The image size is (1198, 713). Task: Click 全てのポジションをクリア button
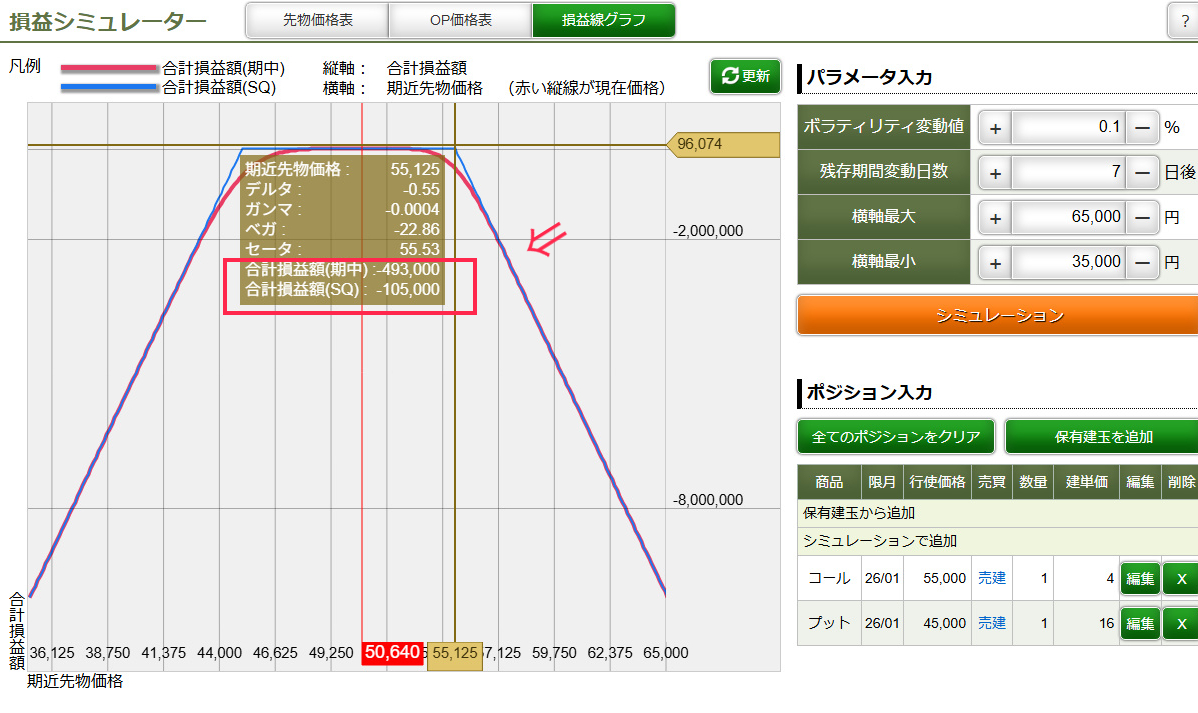(896, 437)
